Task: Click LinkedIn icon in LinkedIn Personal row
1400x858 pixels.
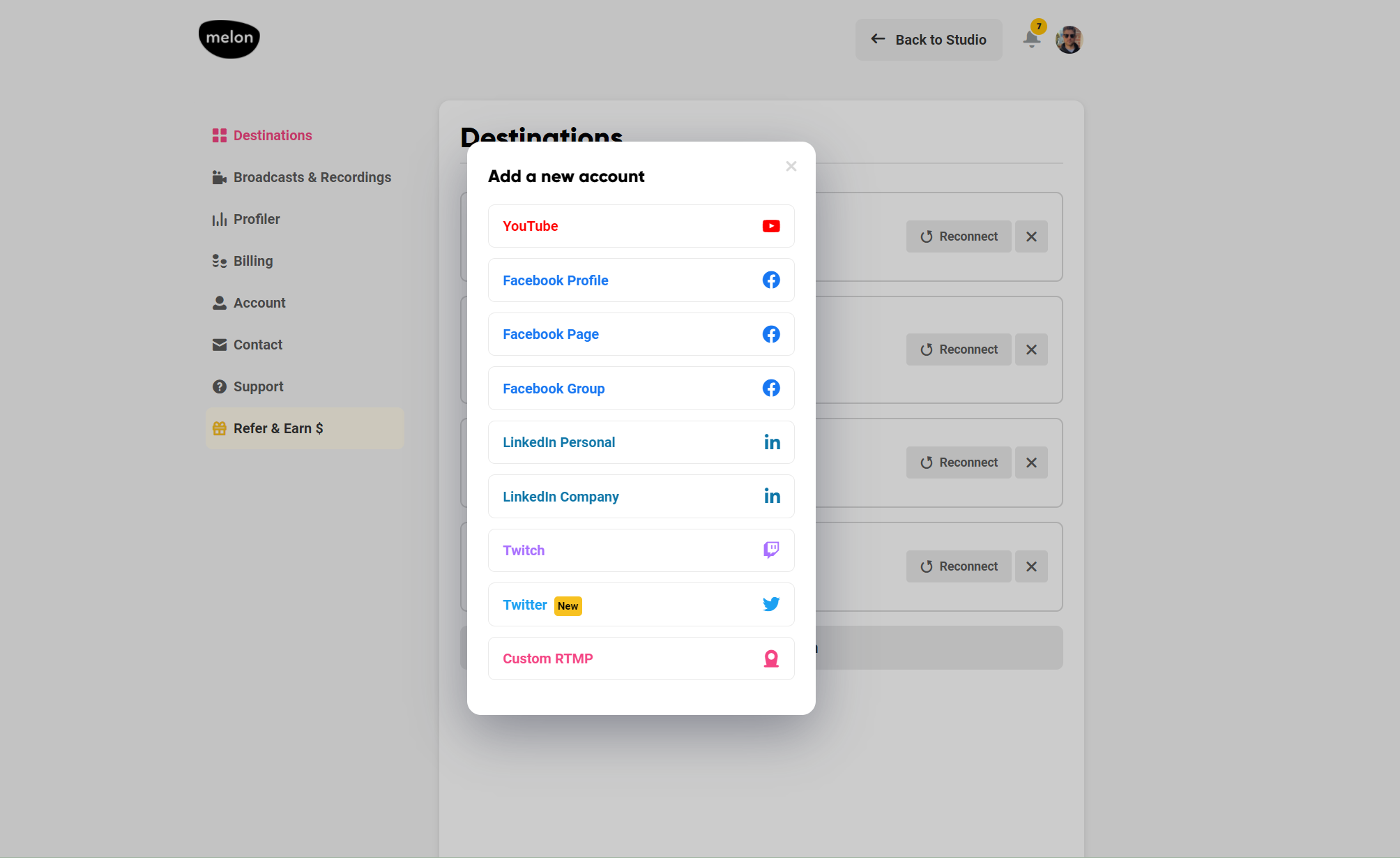Action: 772,442
